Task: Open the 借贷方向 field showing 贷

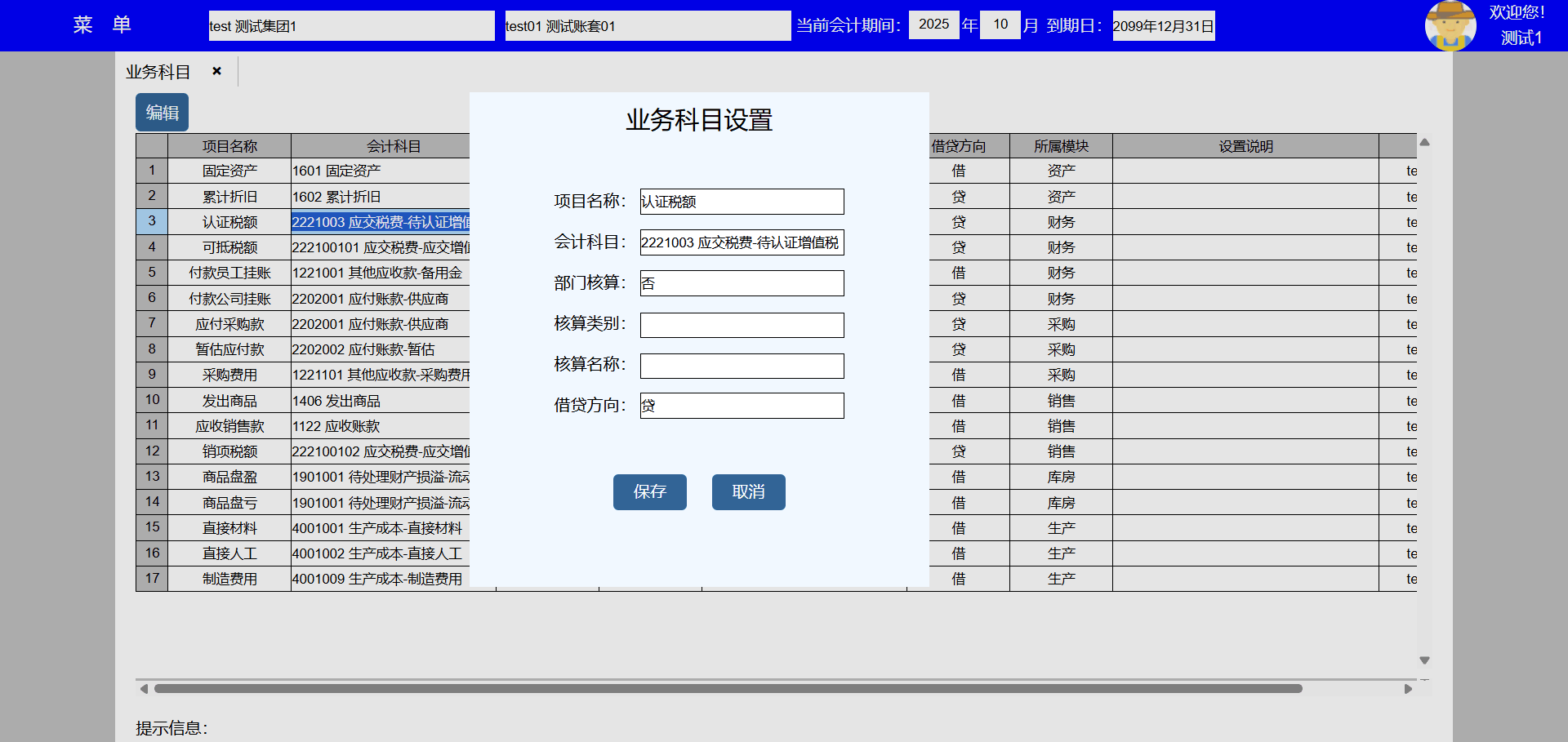Action: (742, 406)
